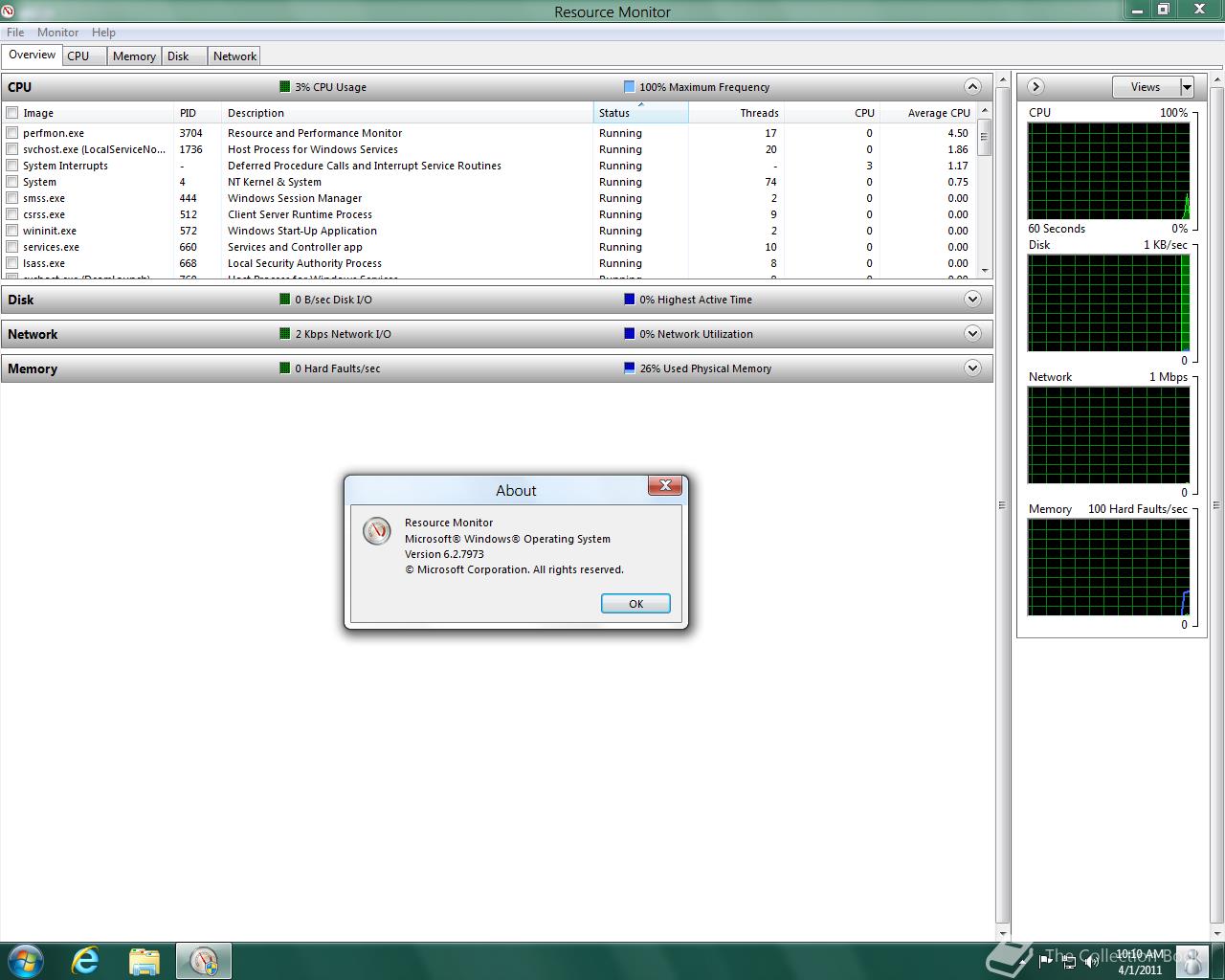Click the green Disk I/O indicator square
Image resolution: width=1225 pixels, height=980 pixels.
284,299
